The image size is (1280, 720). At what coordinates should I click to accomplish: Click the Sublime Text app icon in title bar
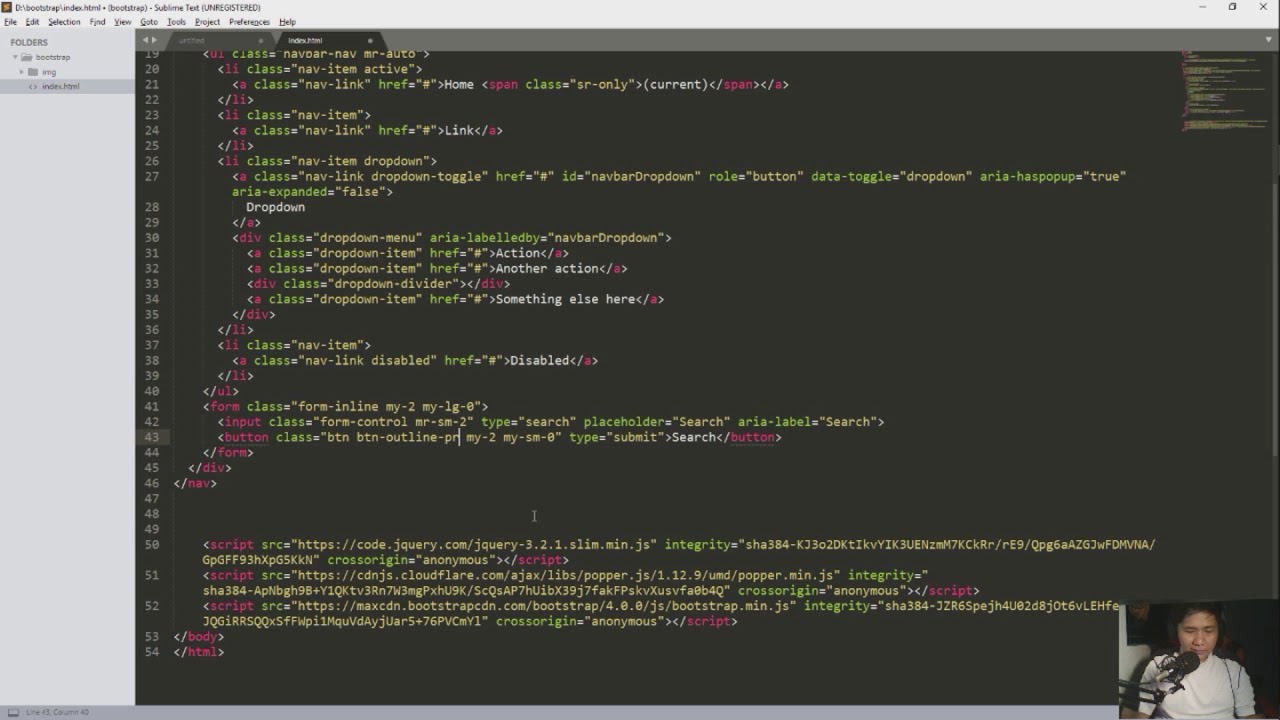point(8,7)
